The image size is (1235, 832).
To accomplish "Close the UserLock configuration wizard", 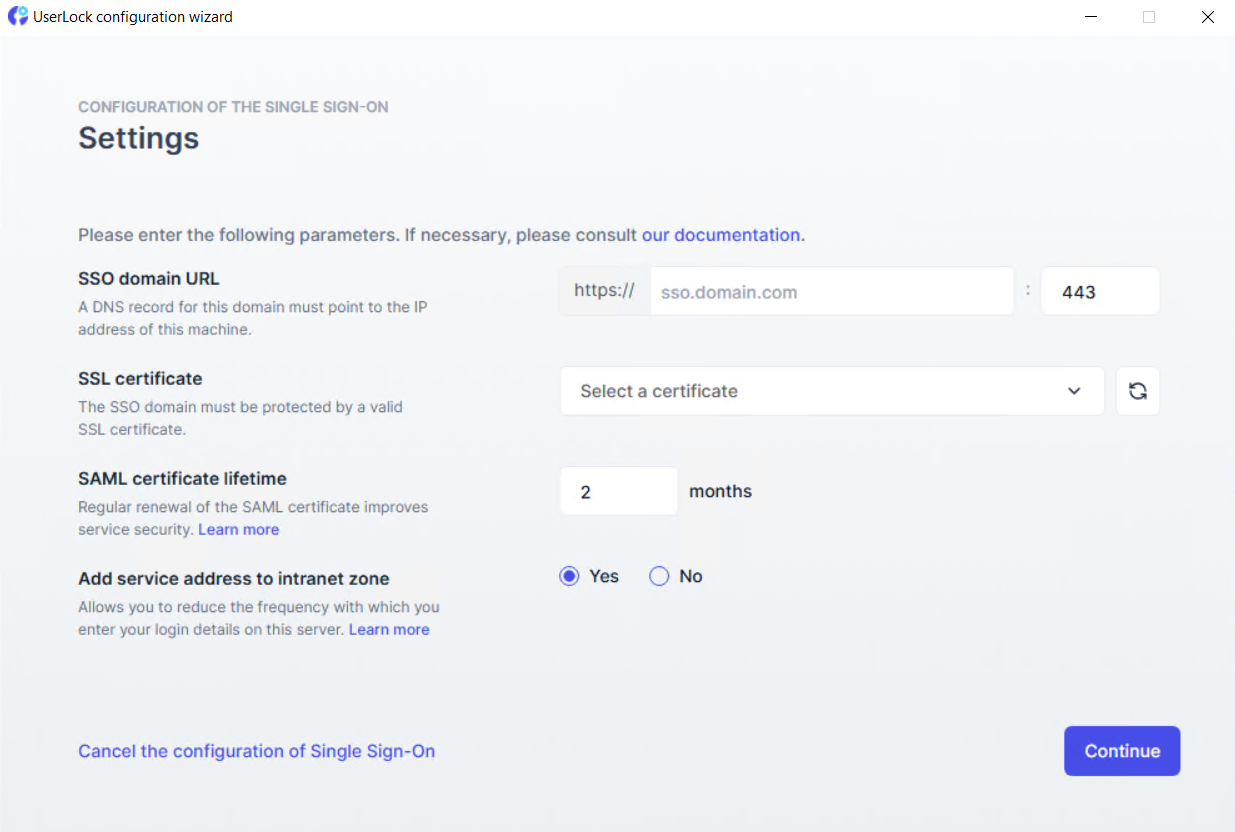I will click(x=1207, y=17).
